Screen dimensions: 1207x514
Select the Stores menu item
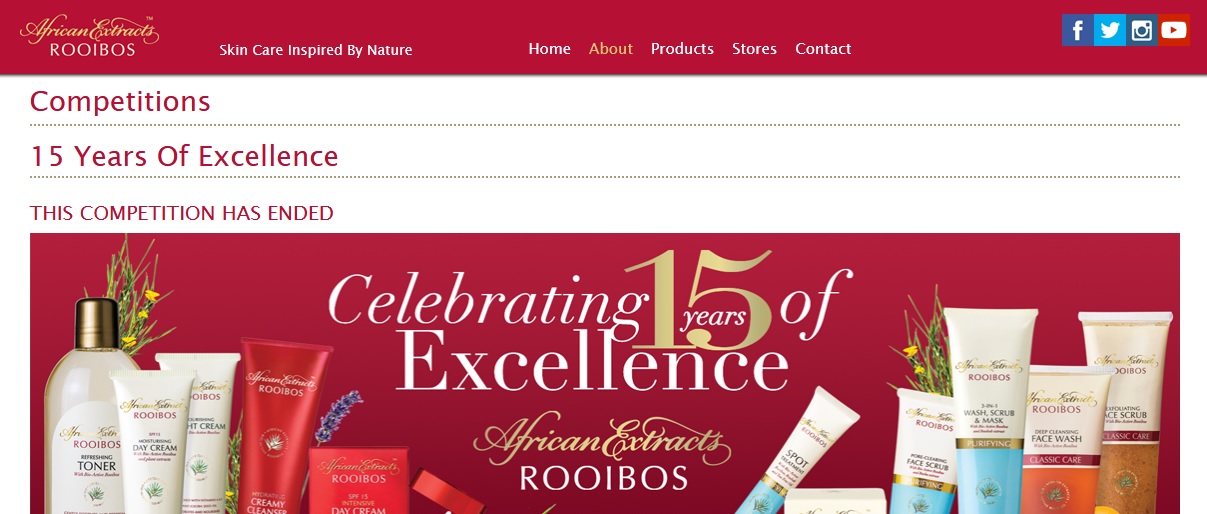tap(754, 48)
